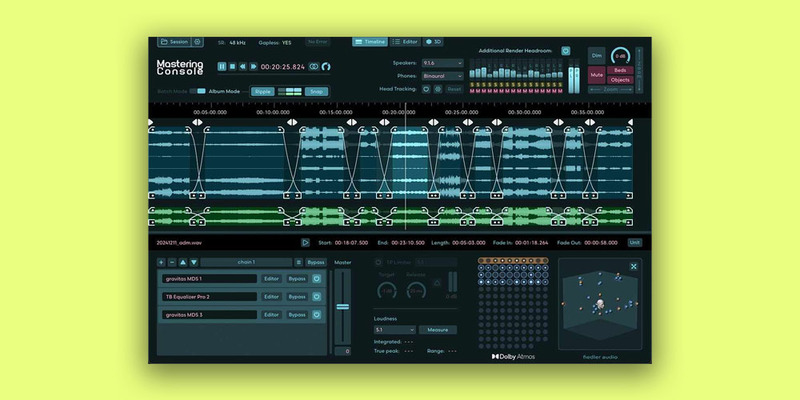Click the remove plugin minus icon
The width and height of the screenshot is (800, 400).
tap(172, 262)
